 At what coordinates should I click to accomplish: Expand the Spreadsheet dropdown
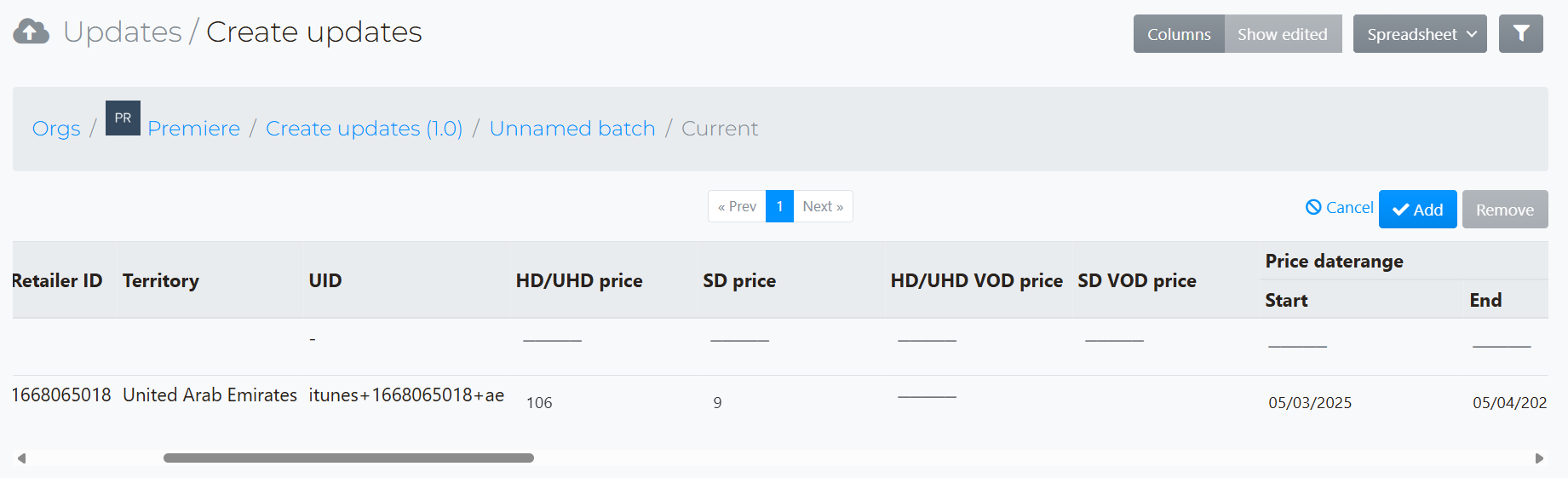pos(1420,34)
